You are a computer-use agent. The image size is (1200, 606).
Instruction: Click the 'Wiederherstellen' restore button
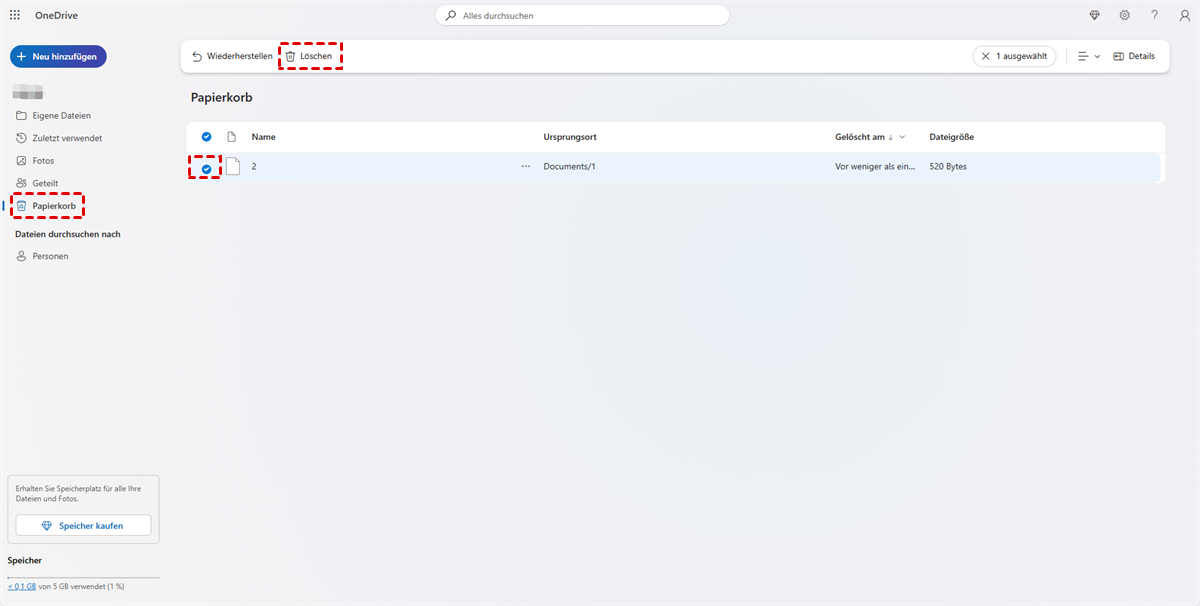(232, 56)
